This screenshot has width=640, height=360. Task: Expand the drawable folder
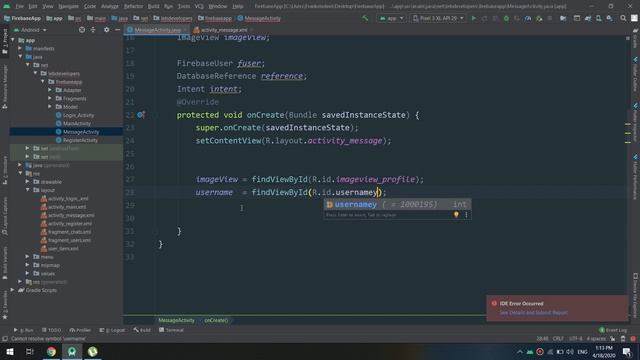(28, 182)
